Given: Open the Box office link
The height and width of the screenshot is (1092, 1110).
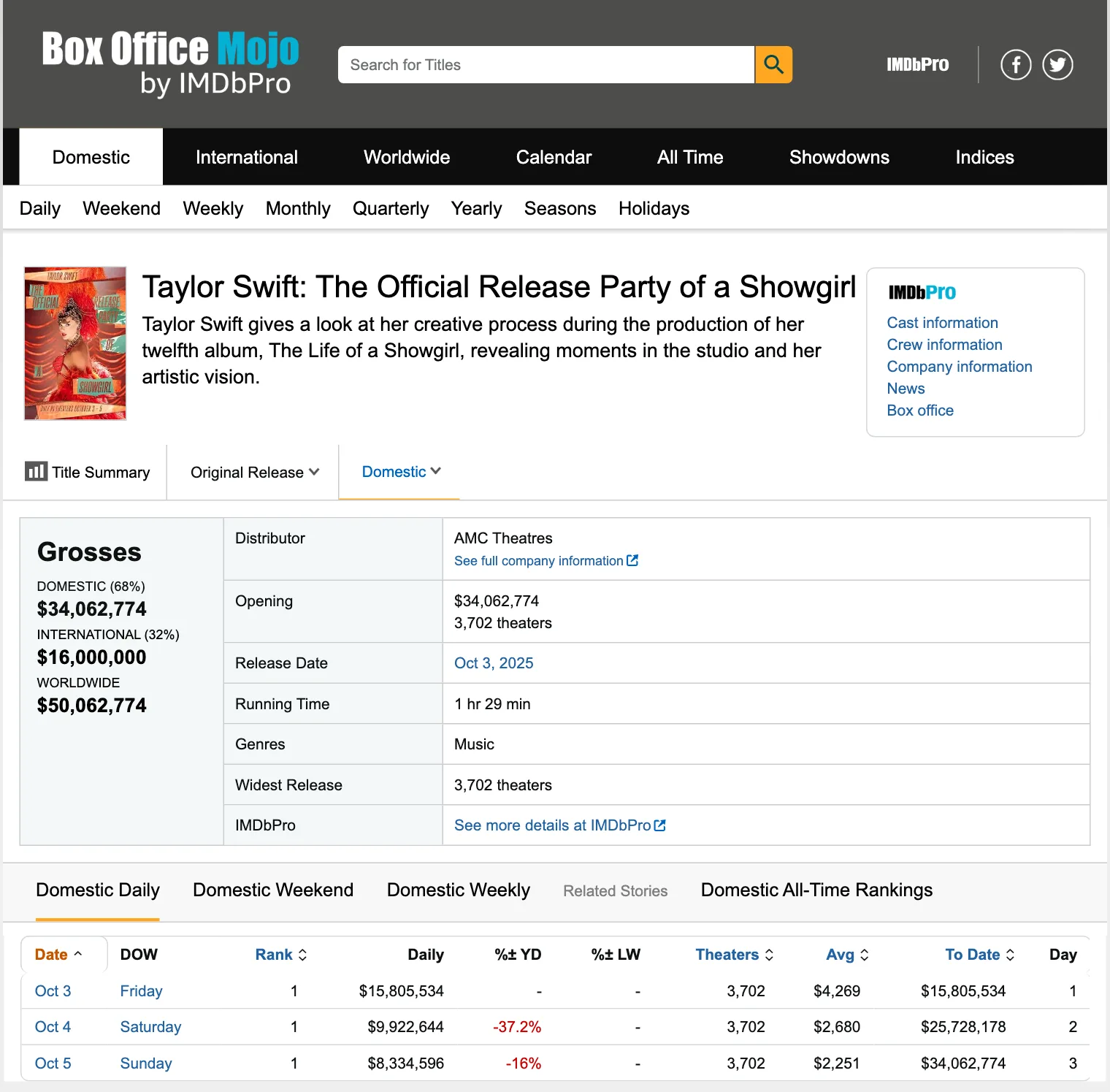Looking at the screenshot, I should [920, 411].
